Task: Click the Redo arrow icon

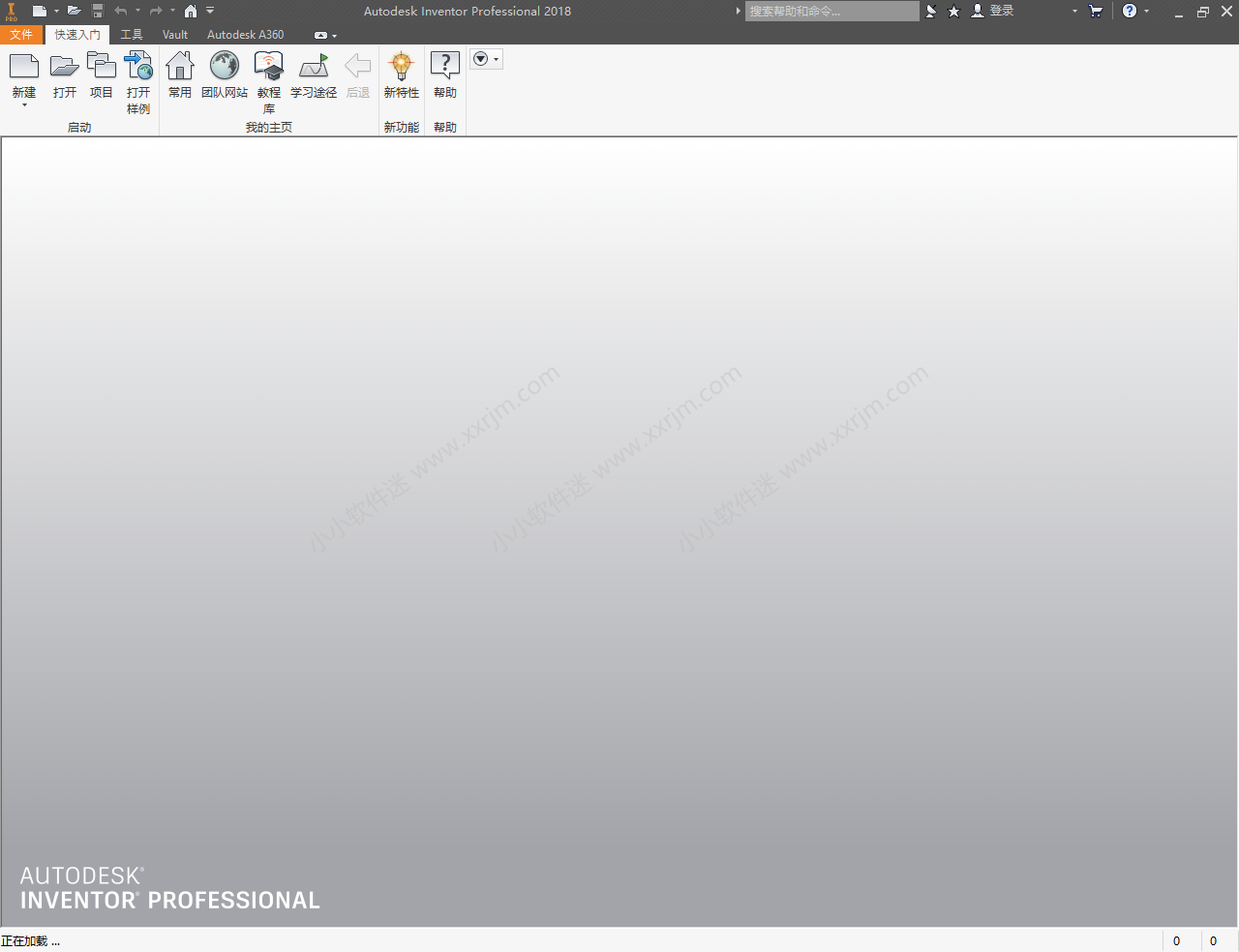Action: pyautogui.click(x=156, y=12)
